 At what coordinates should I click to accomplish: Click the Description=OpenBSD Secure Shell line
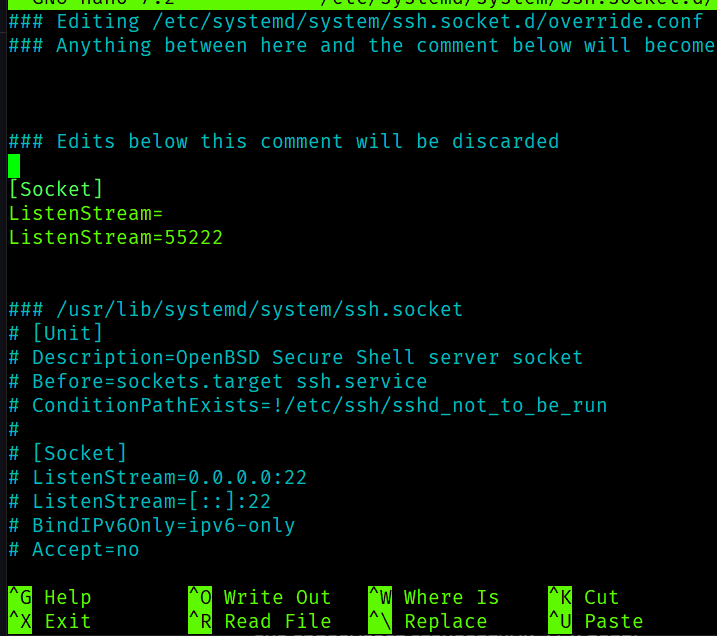(x=300, y=358)
